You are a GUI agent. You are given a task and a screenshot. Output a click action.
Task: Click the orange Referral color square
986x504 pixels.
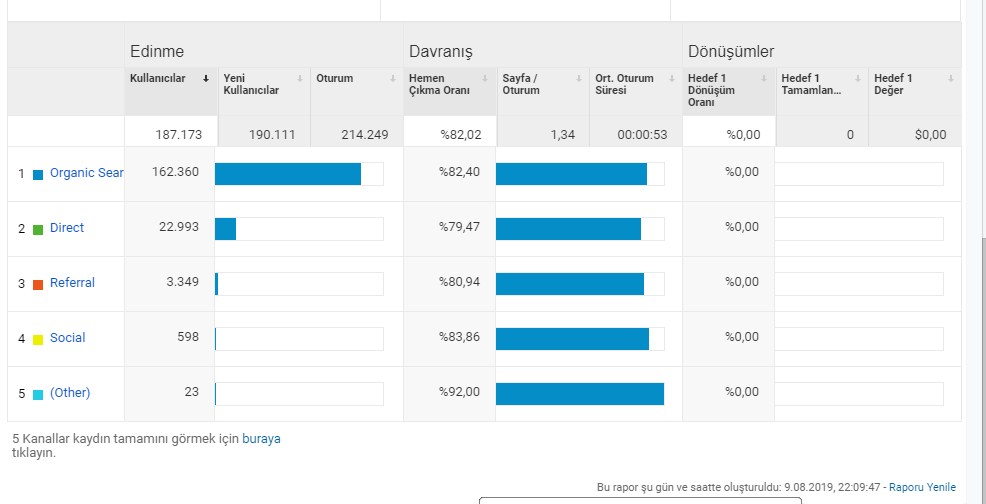[38, 284]
